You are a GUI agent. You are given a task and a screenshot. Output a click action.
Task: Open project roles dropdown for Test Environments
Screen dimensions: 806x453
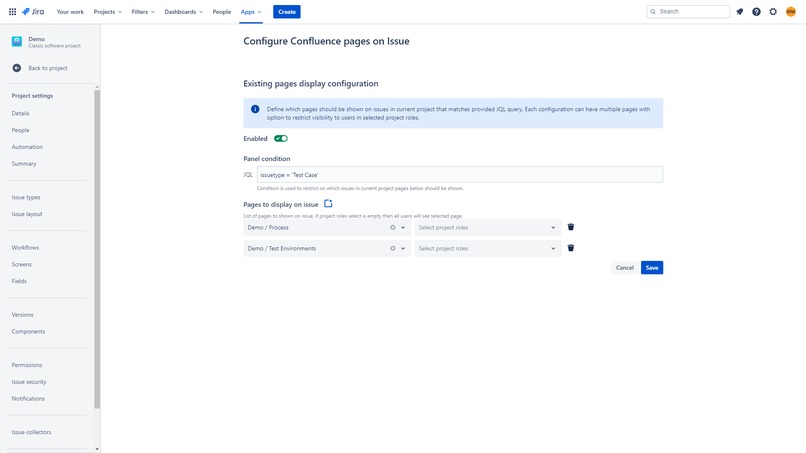(488, 248)
